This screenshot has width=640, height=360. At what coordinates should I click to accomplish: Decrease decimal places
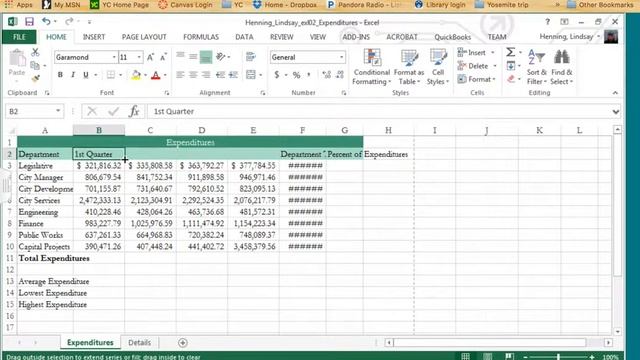pyautogui.click(x=340, y=75)
